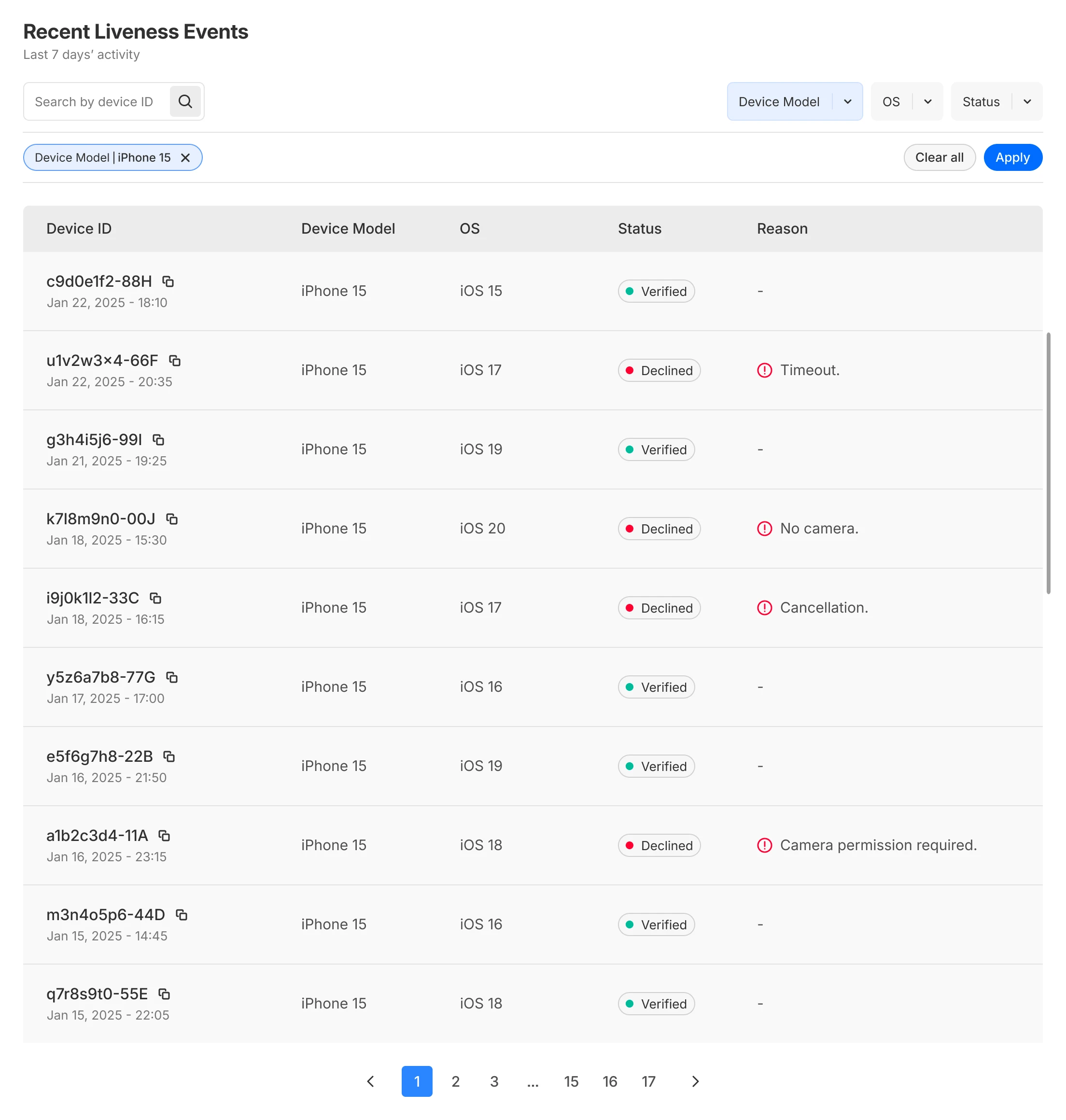Copy device ID y5z6a7b8-77G

tap(171, 677)
